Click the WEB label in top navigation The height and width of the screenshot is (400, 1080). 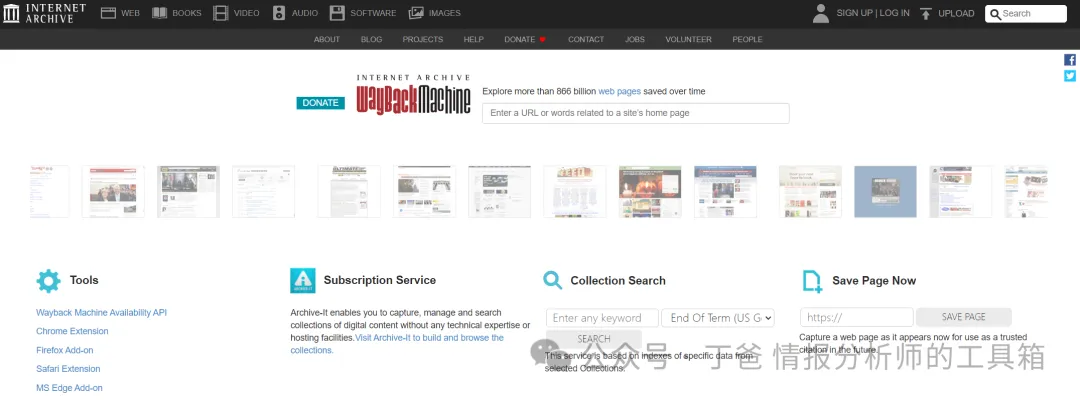130,13
